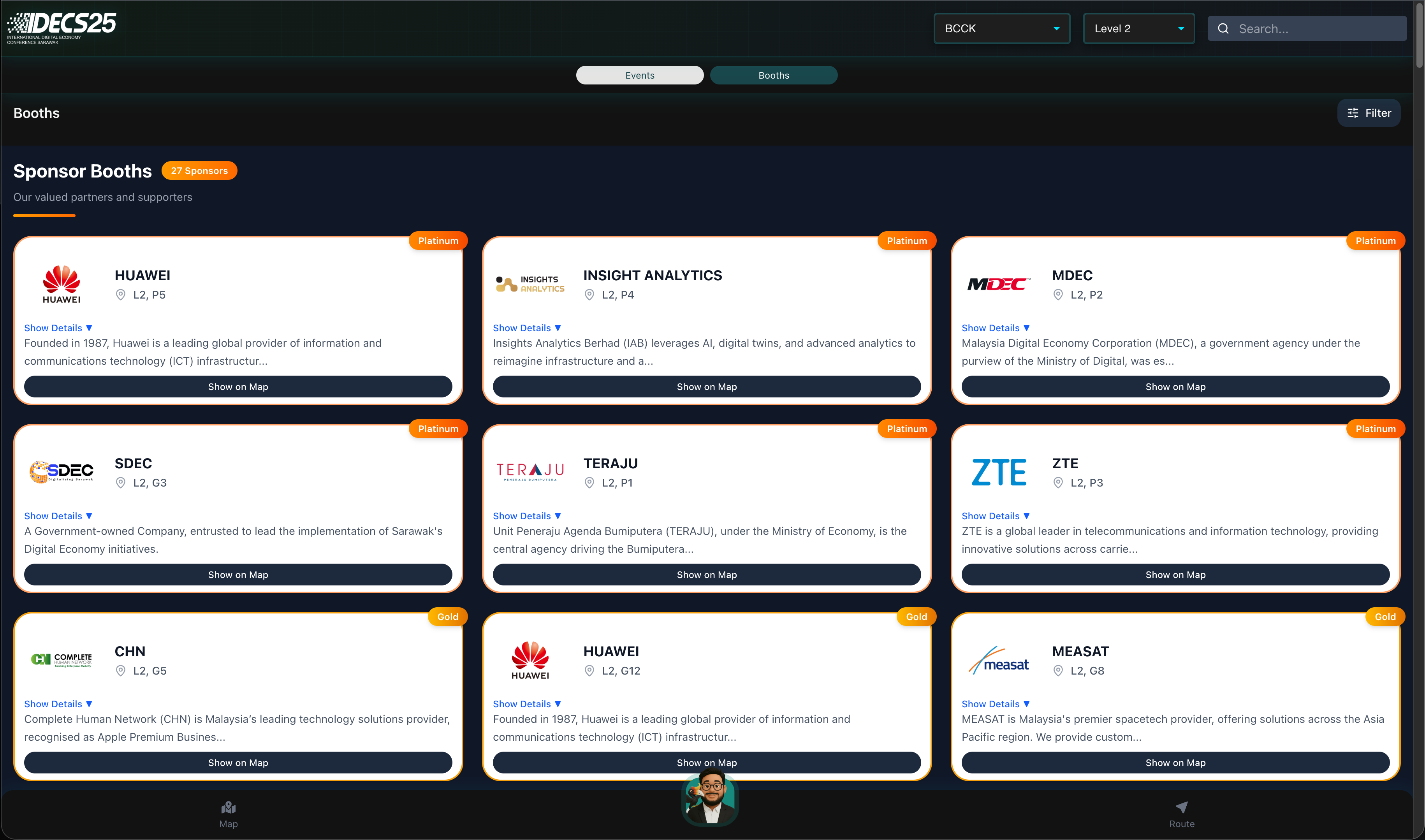
Task: Click Platinum badge on Huawei L2, P5 card
Action: tap(438, 241)
